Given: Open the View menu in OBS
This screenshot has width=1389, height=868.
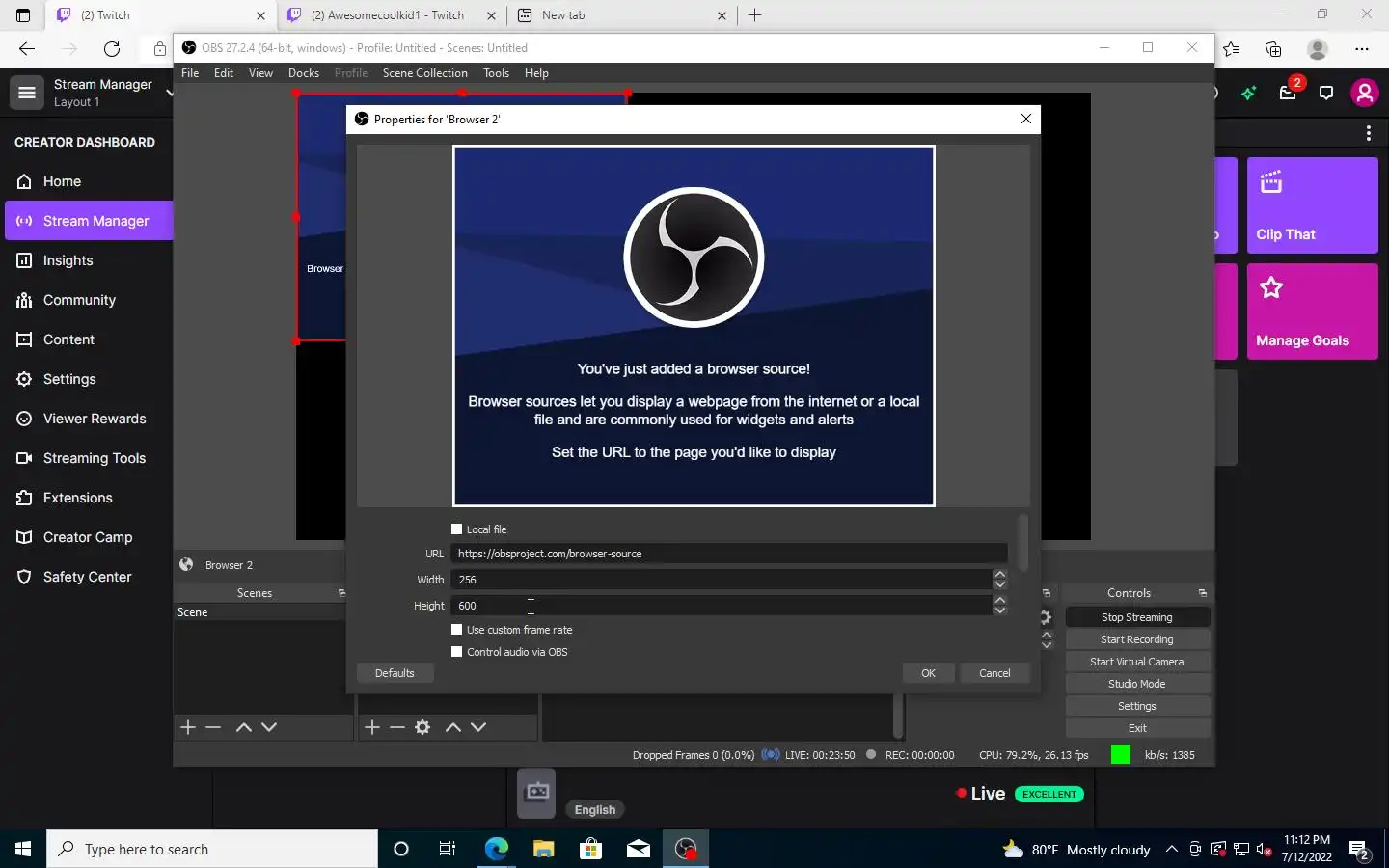Looking at the screenshot, I should click(x=260, y=73).
